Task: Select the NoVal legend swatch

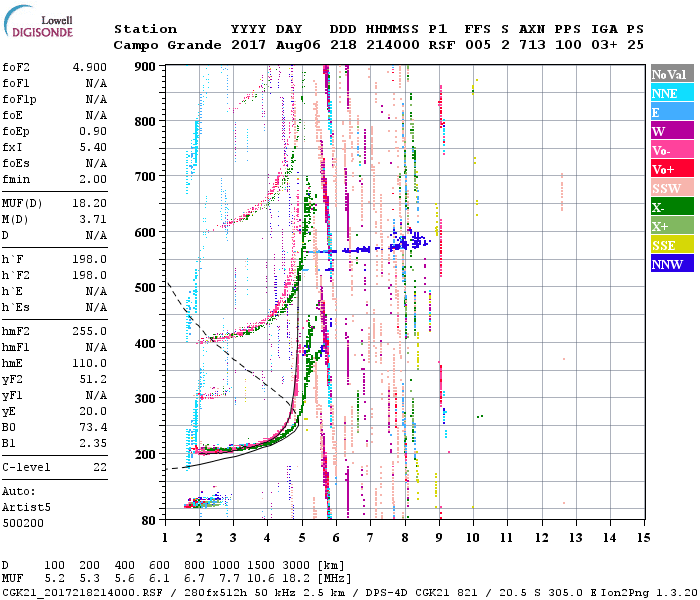Action: click(672, 74)
